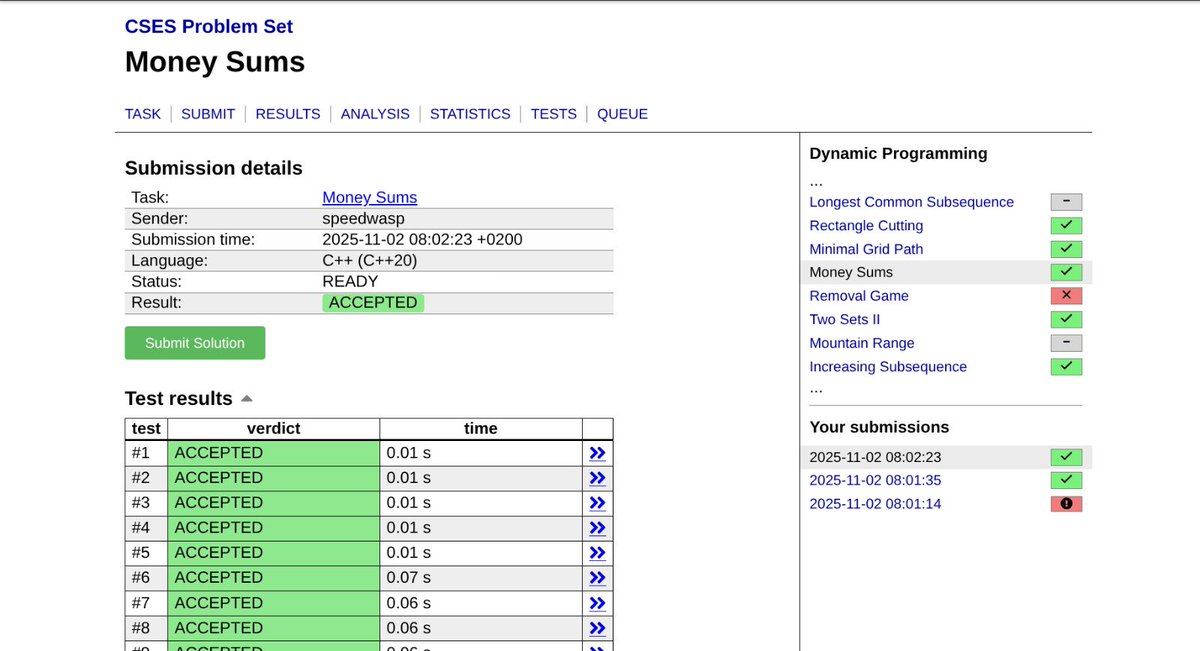Open submission from 2025-11-02 08:01:35
1200x651 pixels.
coord(875,480)
